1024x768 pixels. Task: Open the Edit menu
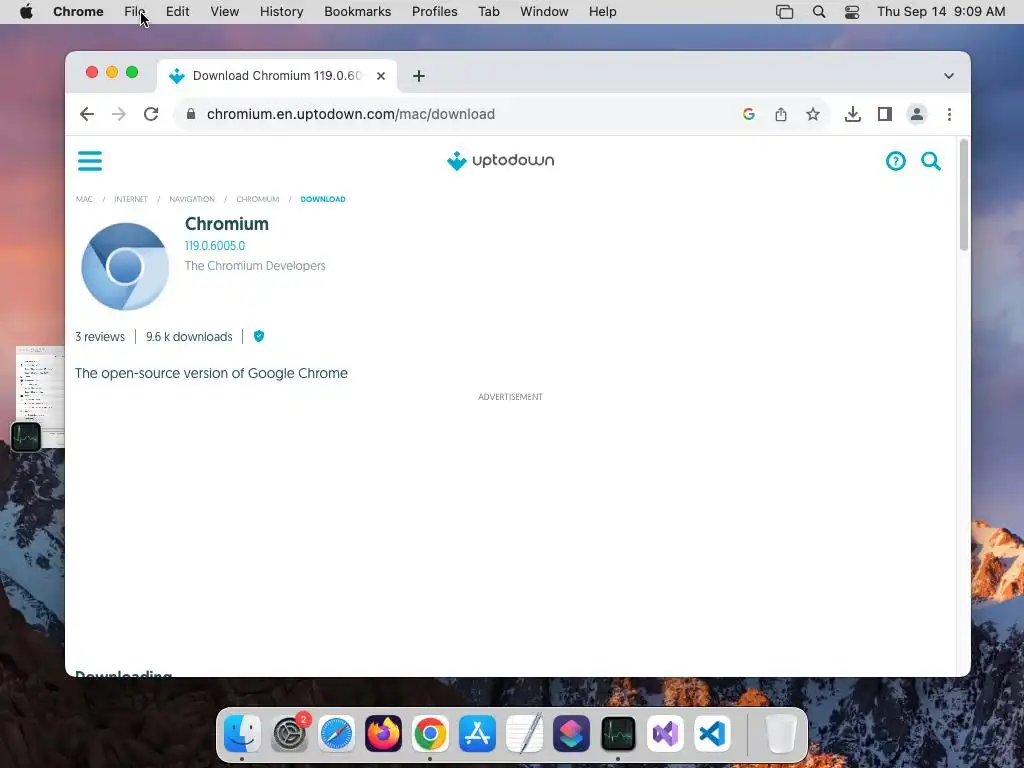tap(178, 12)
